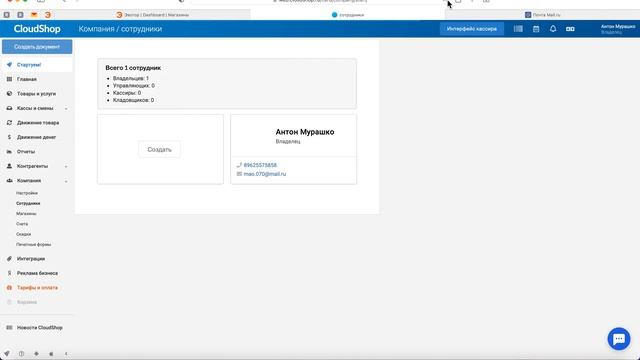Collapse the Компания submenu arrow

click(66, 181)
